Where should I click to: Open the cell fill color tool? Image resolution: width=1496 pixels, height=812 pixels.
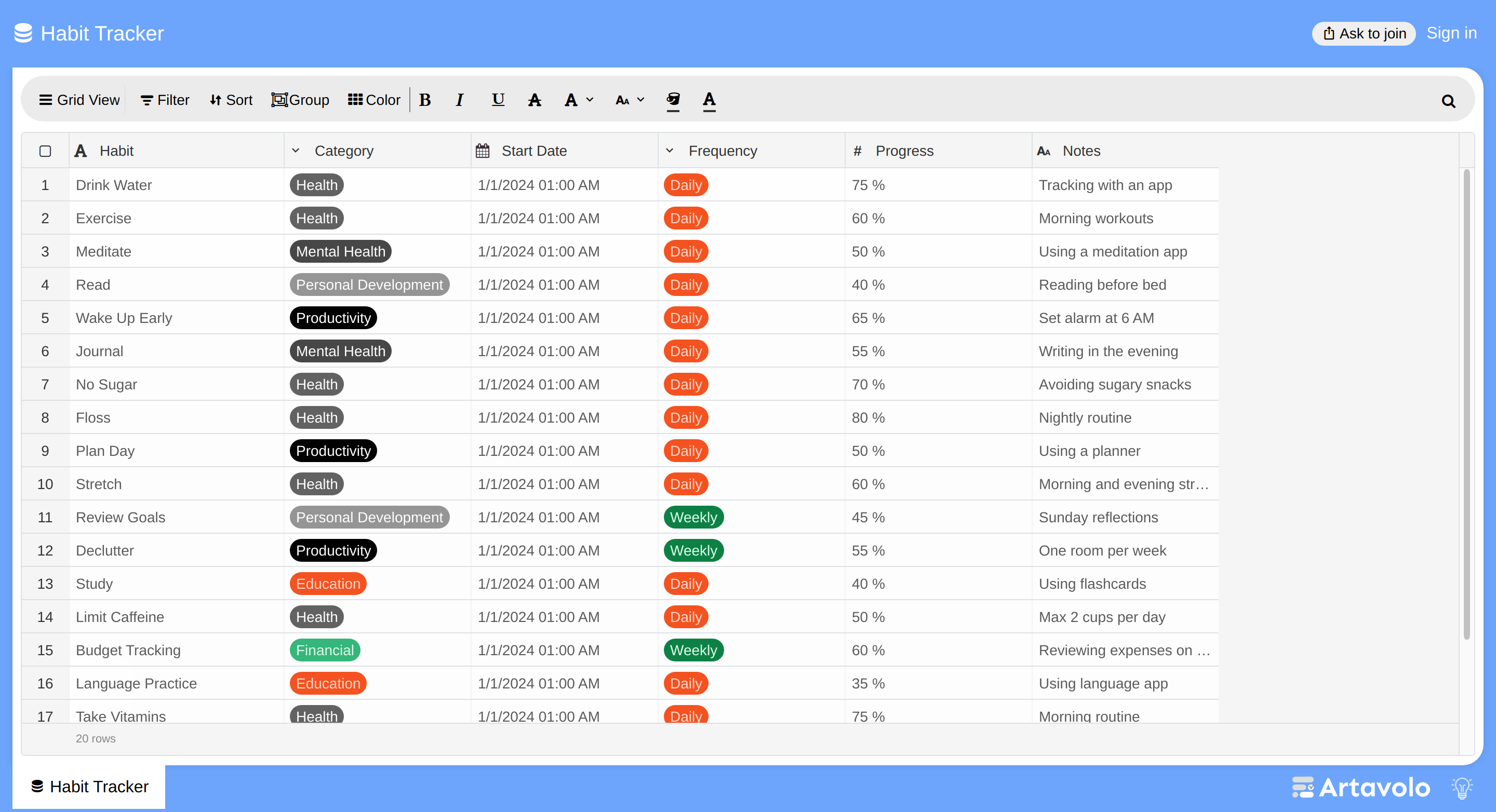click(x=673, y=100)
